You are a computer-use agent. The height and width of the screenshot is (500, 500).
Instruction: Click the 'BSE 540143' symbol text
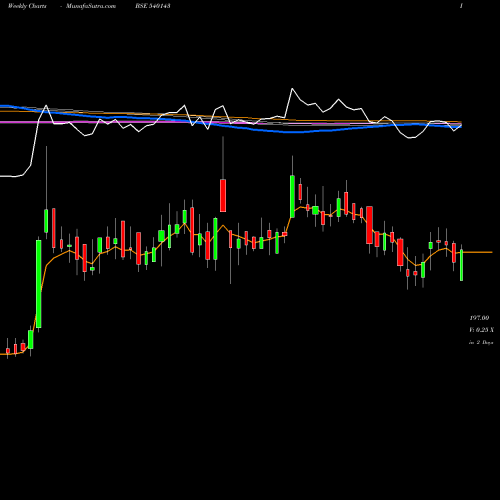[153, 6]
